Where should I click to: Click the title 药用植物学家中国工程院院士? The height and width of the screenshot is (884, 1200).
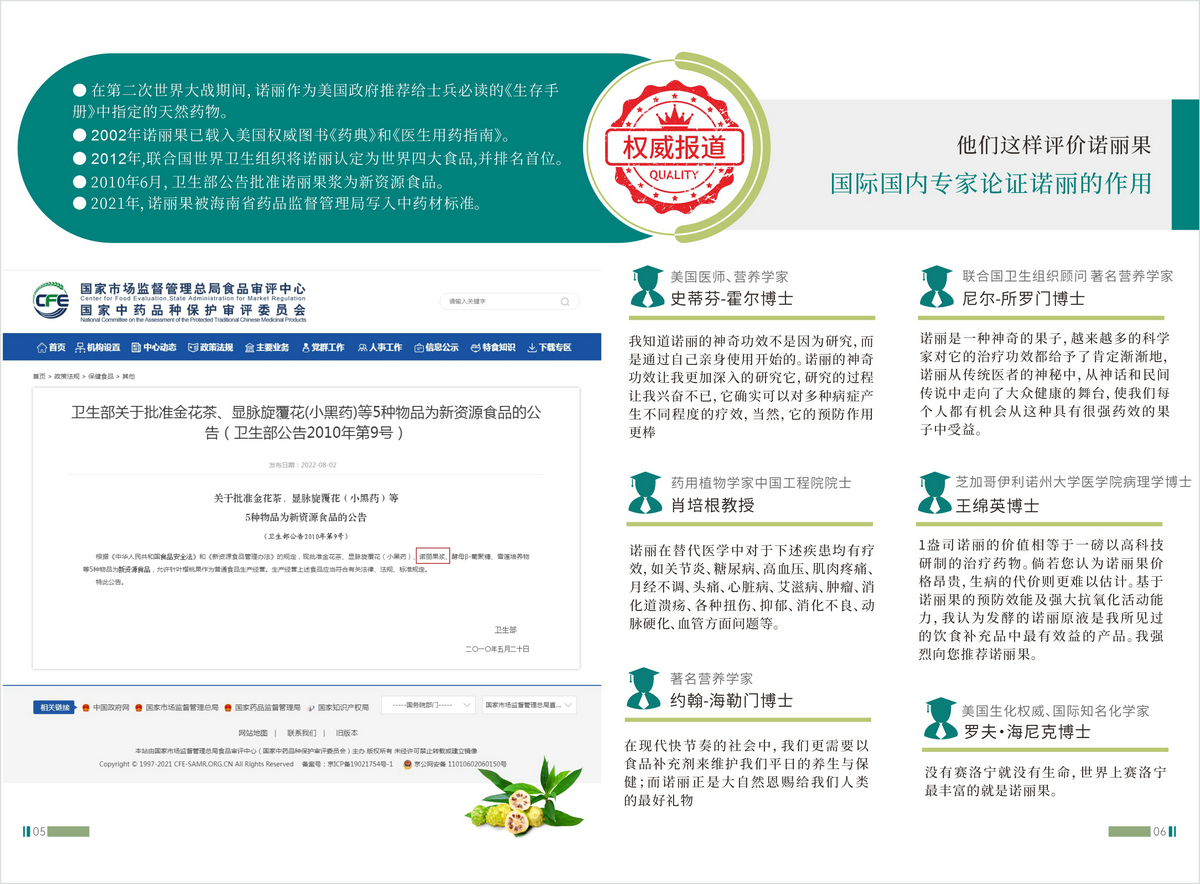(x=761, y=482)
